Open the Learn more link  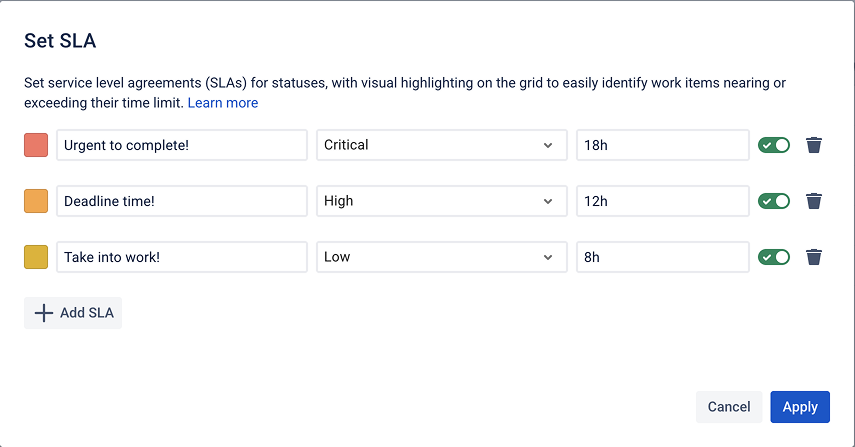[x=223, y=103]
